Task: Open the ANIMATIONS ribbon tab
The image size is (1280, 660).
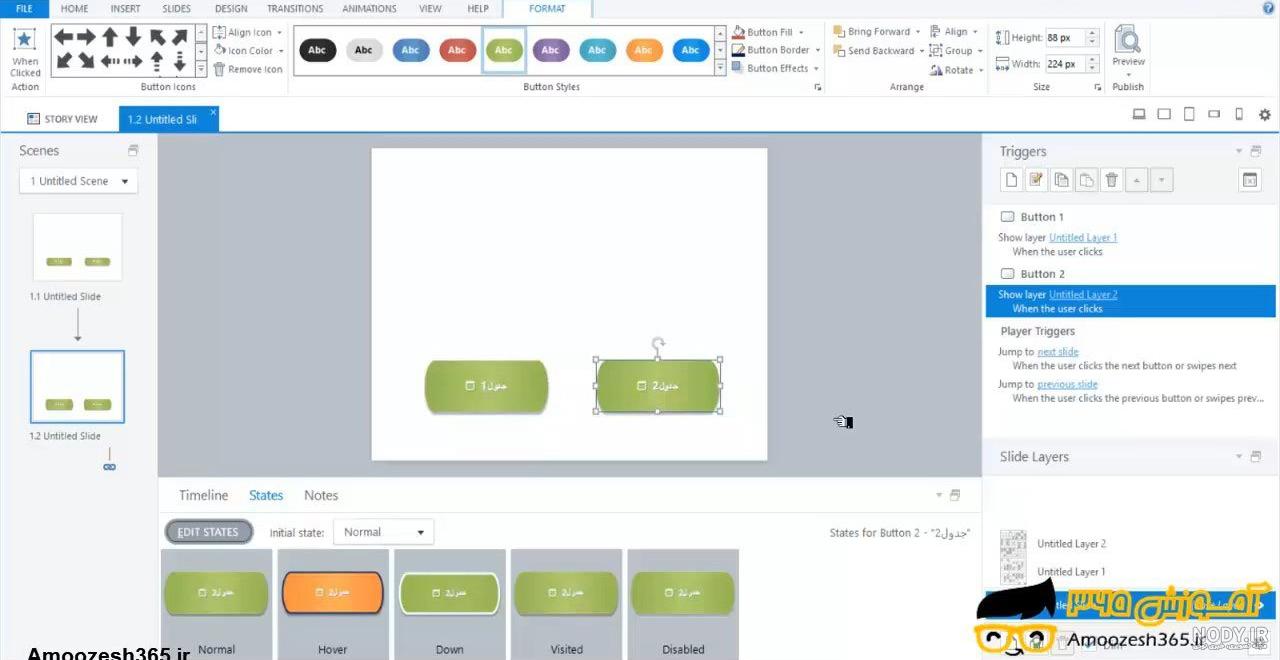Action: 369,8
